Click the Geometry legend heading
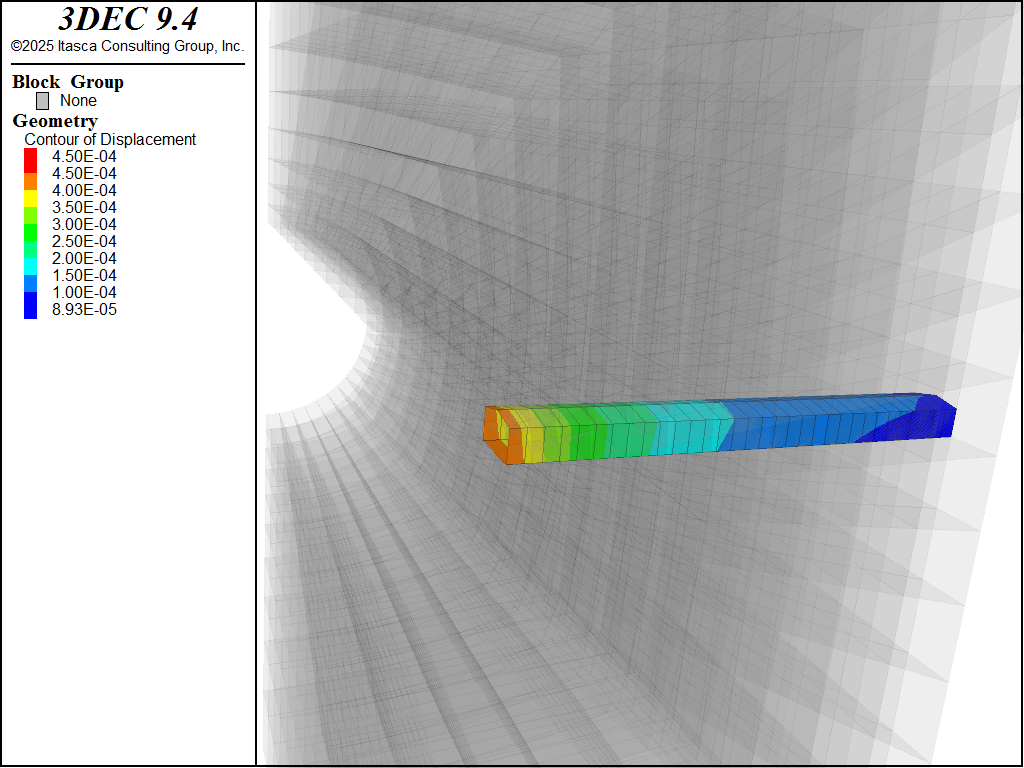This screenshot has height=768, width=1024. 55,121
